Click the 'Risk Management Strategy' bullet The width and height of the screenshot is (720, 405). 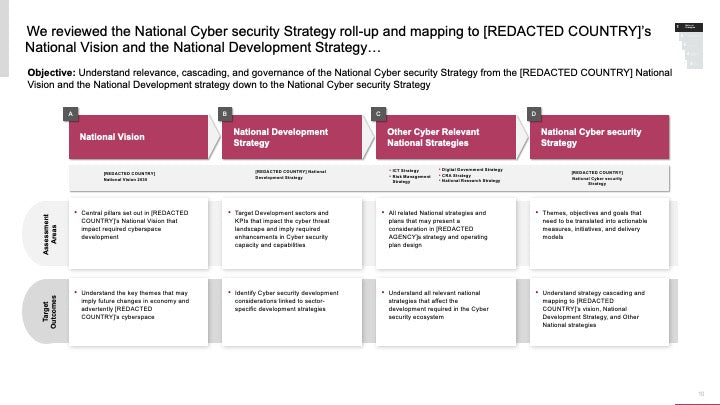point(411,179)
